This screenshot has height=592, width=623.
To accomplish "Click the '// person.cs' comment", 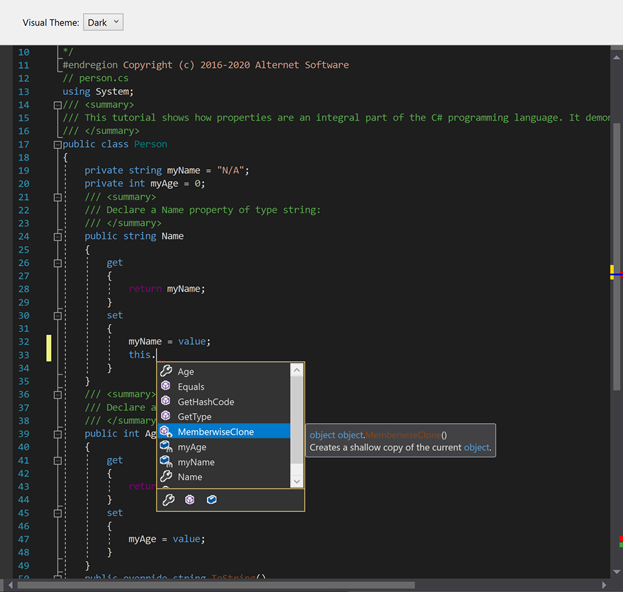I will (x=95, y=78).
